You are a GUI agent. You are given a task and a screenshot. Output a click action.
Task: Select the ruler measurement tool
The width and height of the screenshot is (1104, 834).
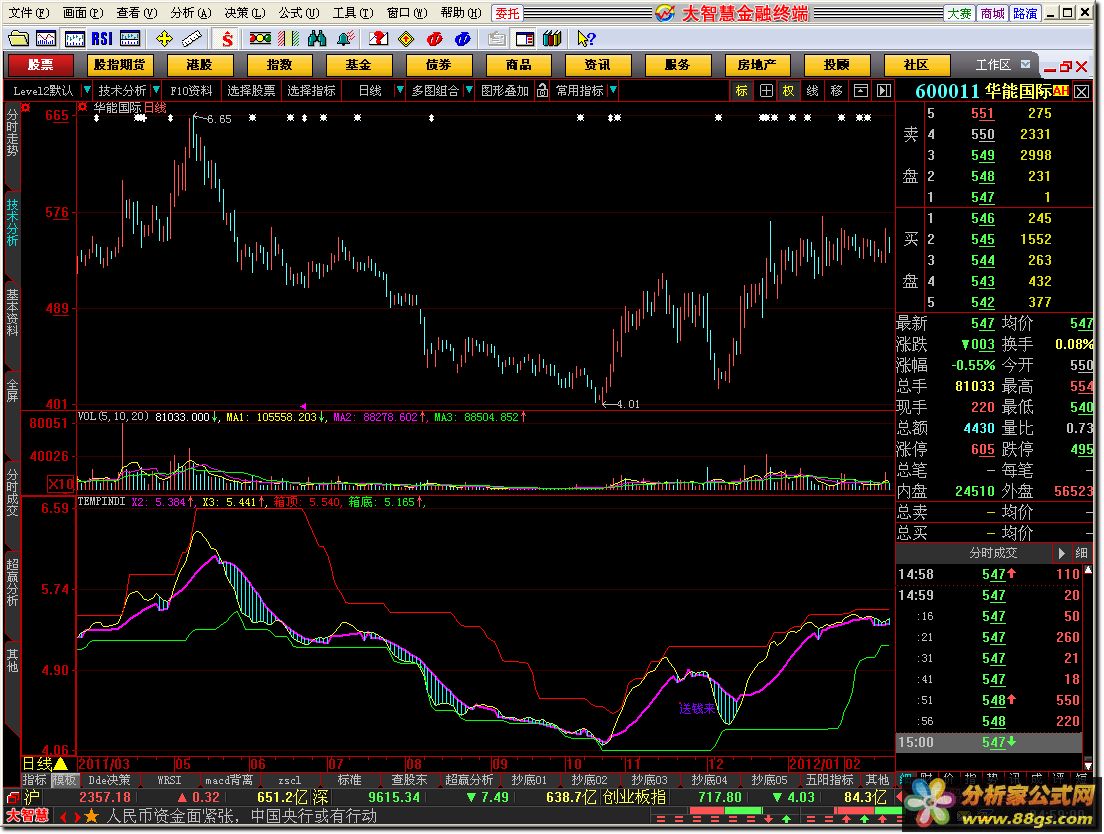pyautogui.click(x=192, y=39)
